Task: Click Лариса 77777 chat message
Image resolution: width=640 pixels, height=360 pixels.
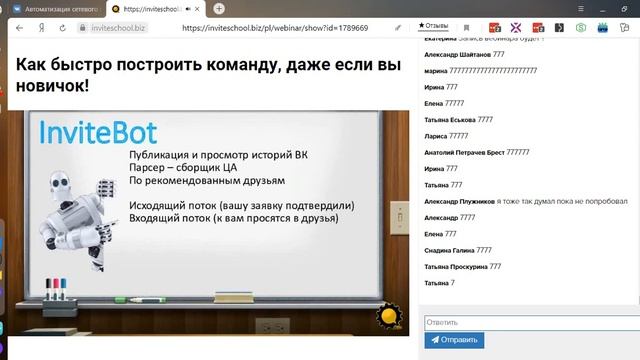Action: (446, 136)
